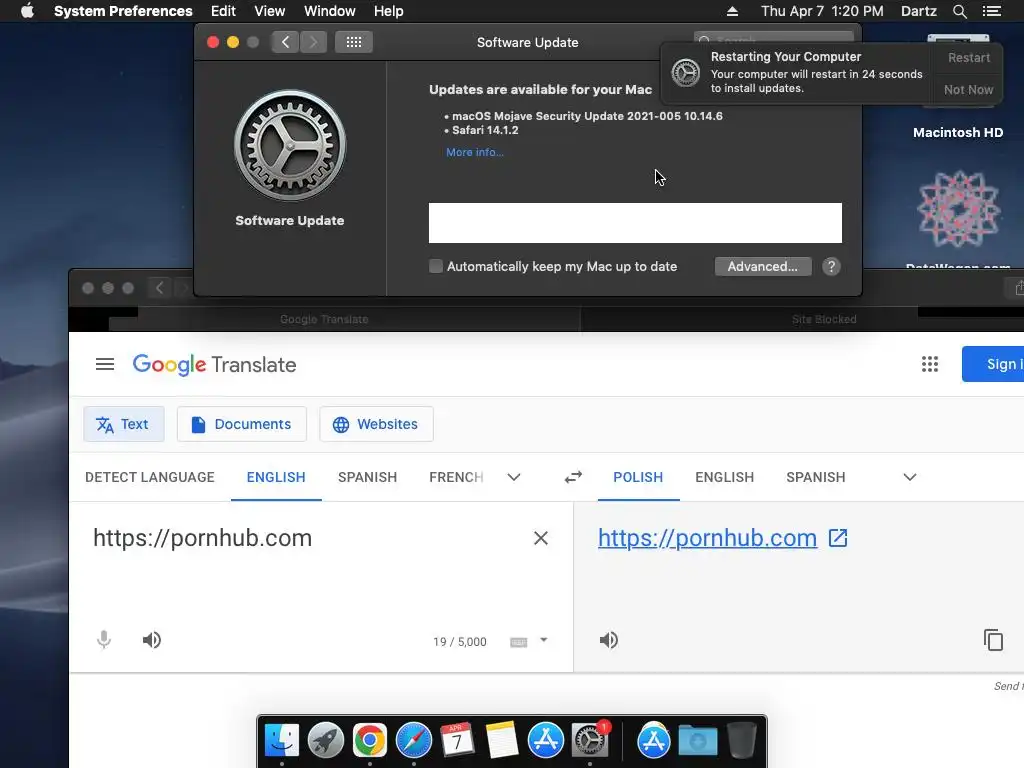Open Notification Center list icon
The width and height of the screenshot is (1024, 768).
pyautogui.click(x=991, y=11)
